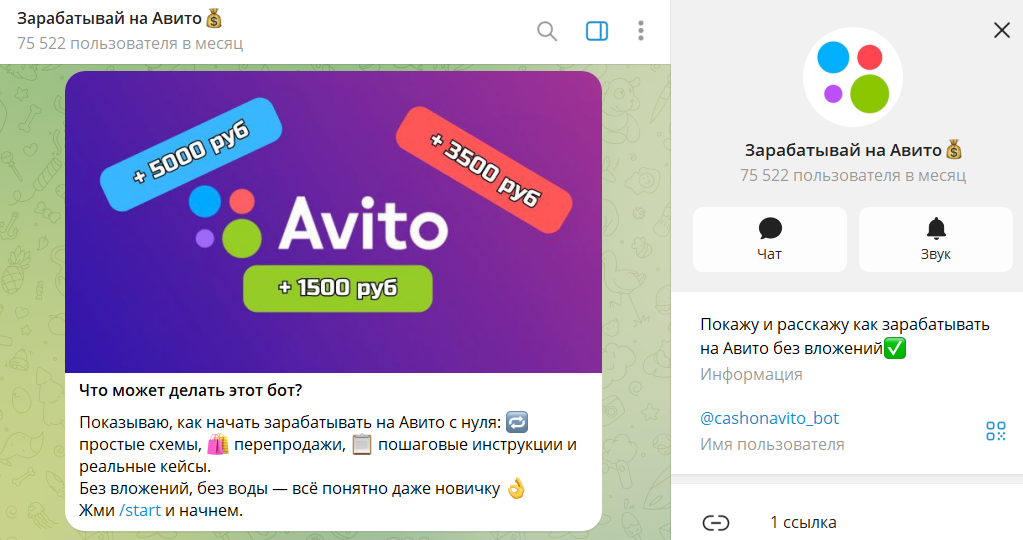Screen dimensions: 1023x540
Task: Close the bot info panel
Action: point(1001,30)
